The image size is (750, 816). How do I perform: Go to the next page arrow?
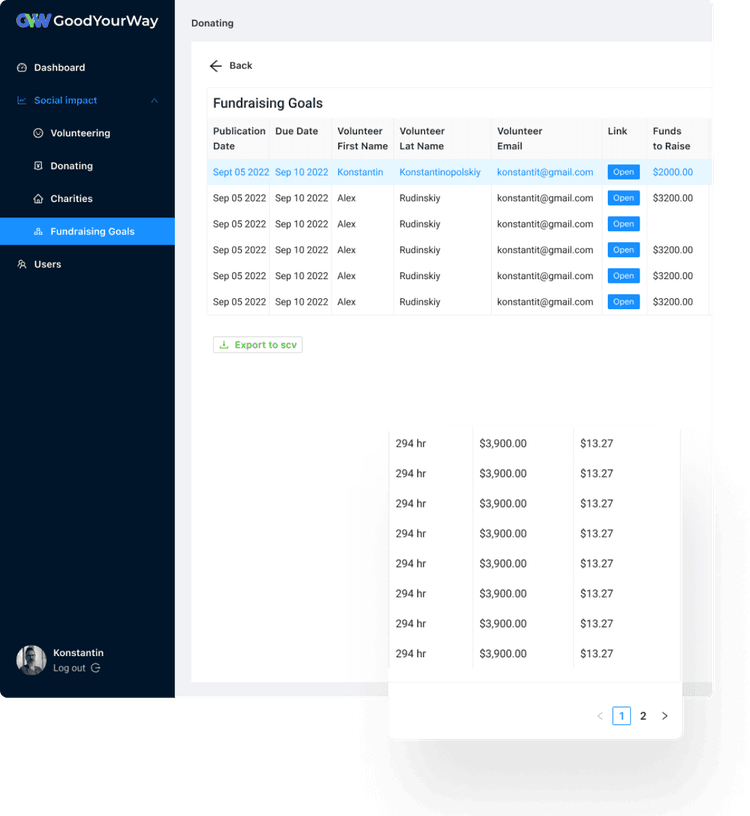[665, 716]
